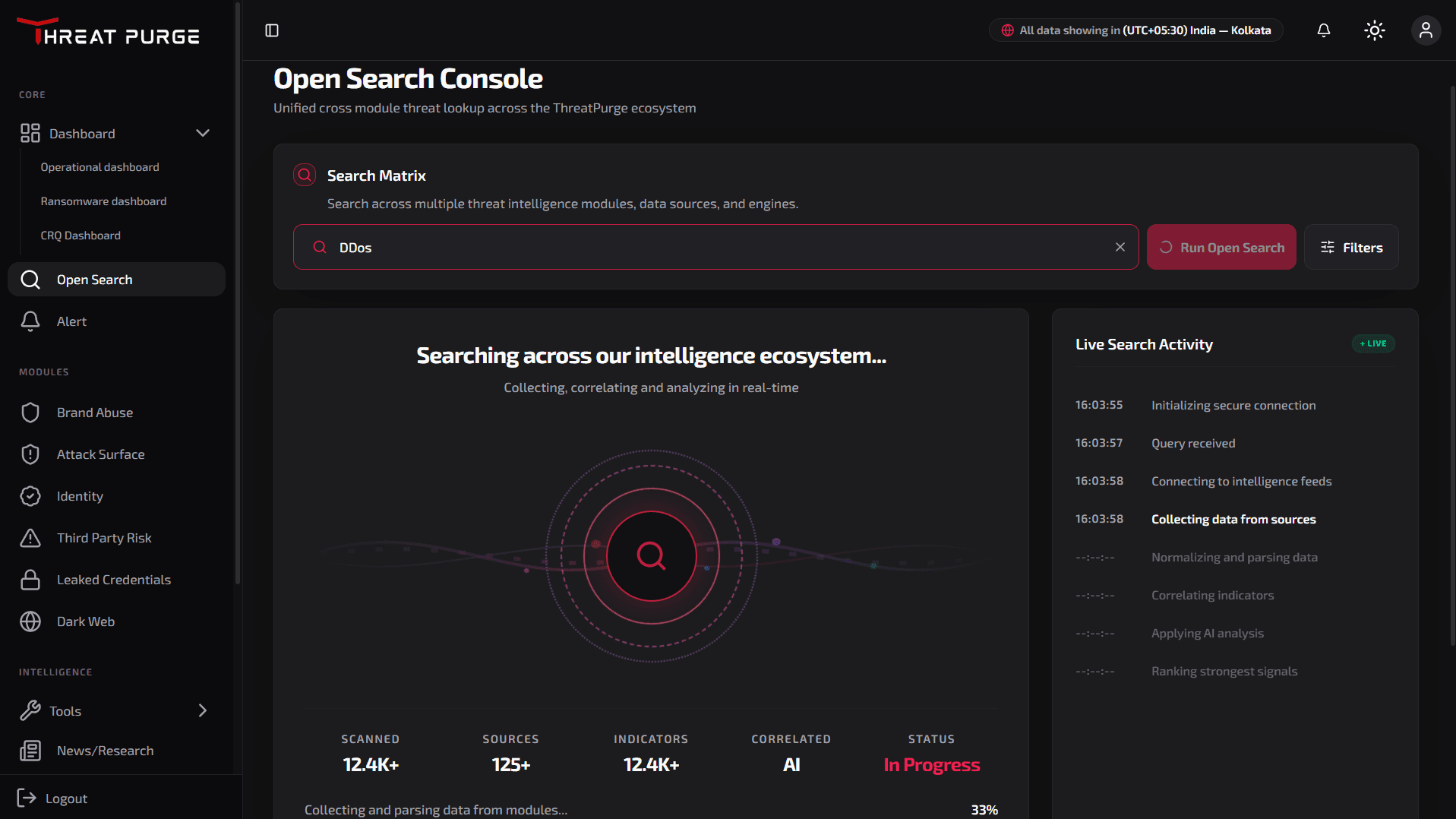This screenshot has height=819, width=1456.
Task: Click the search query input field
Action: tap(715, 247)
